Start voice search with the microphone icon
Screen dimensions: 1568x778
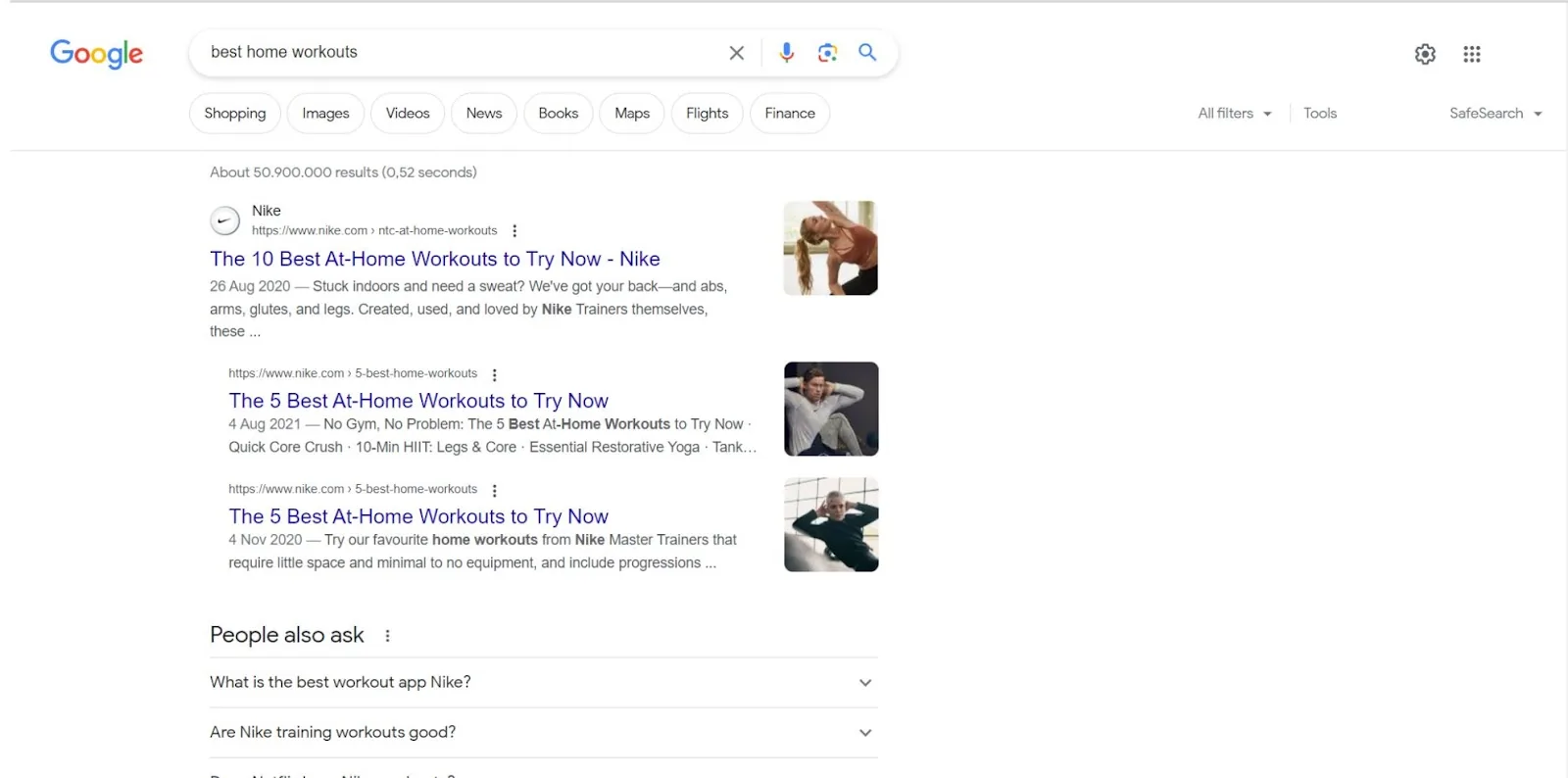click(786, 53)
